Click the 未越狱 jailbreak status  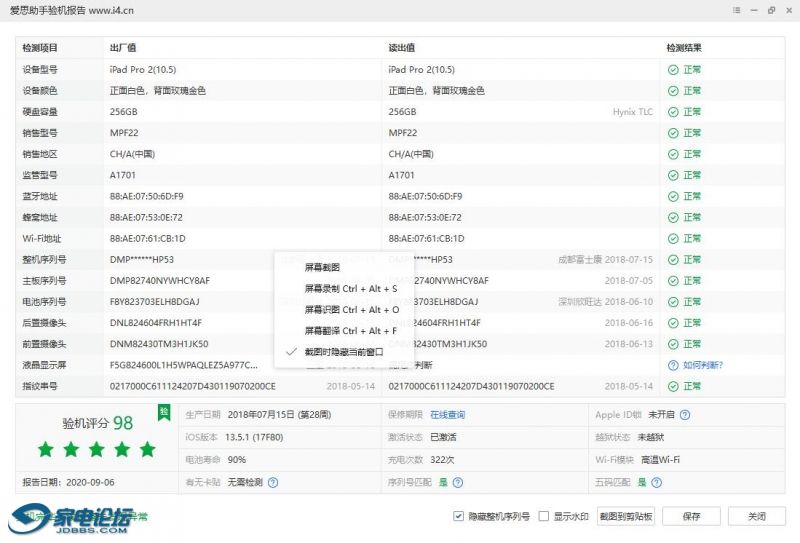[651, 437]
